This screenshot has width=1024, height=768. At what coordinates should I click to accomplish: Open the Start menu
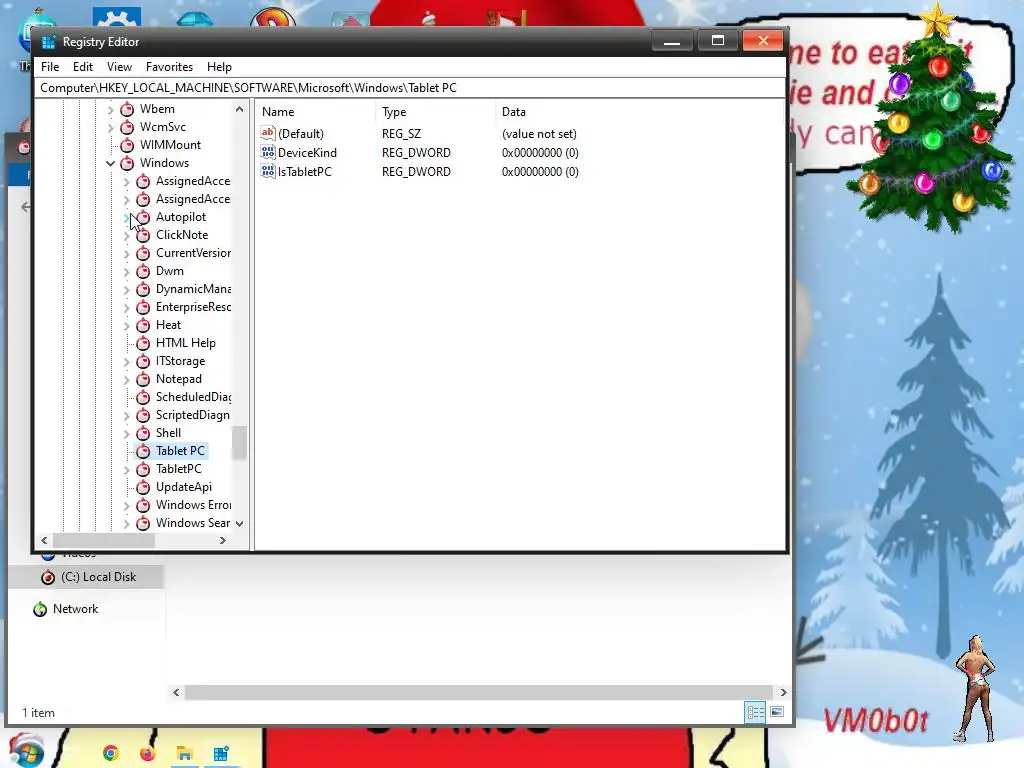click(x=26, y=751)
